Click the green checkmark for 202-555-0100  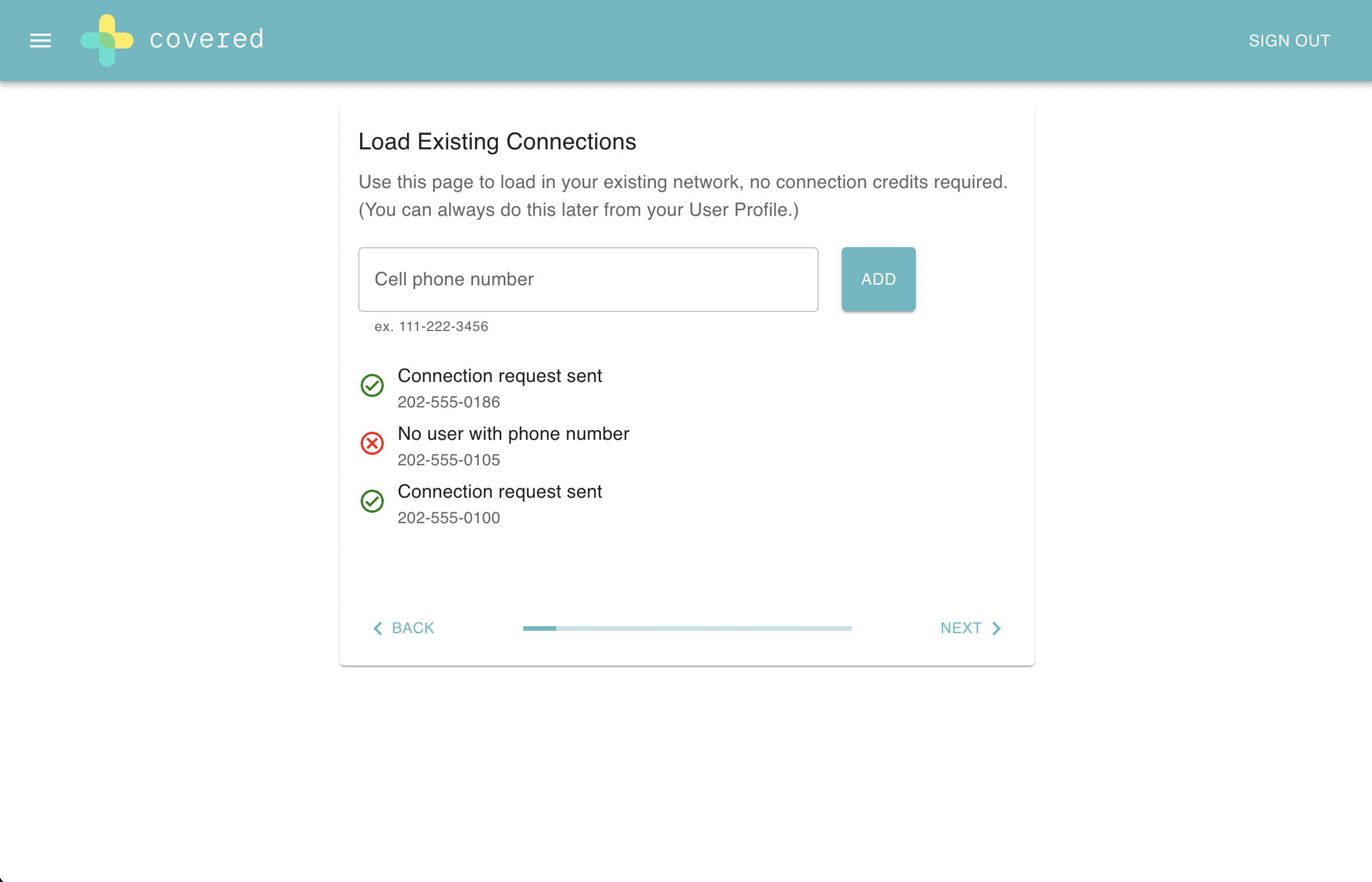[372, 501]
